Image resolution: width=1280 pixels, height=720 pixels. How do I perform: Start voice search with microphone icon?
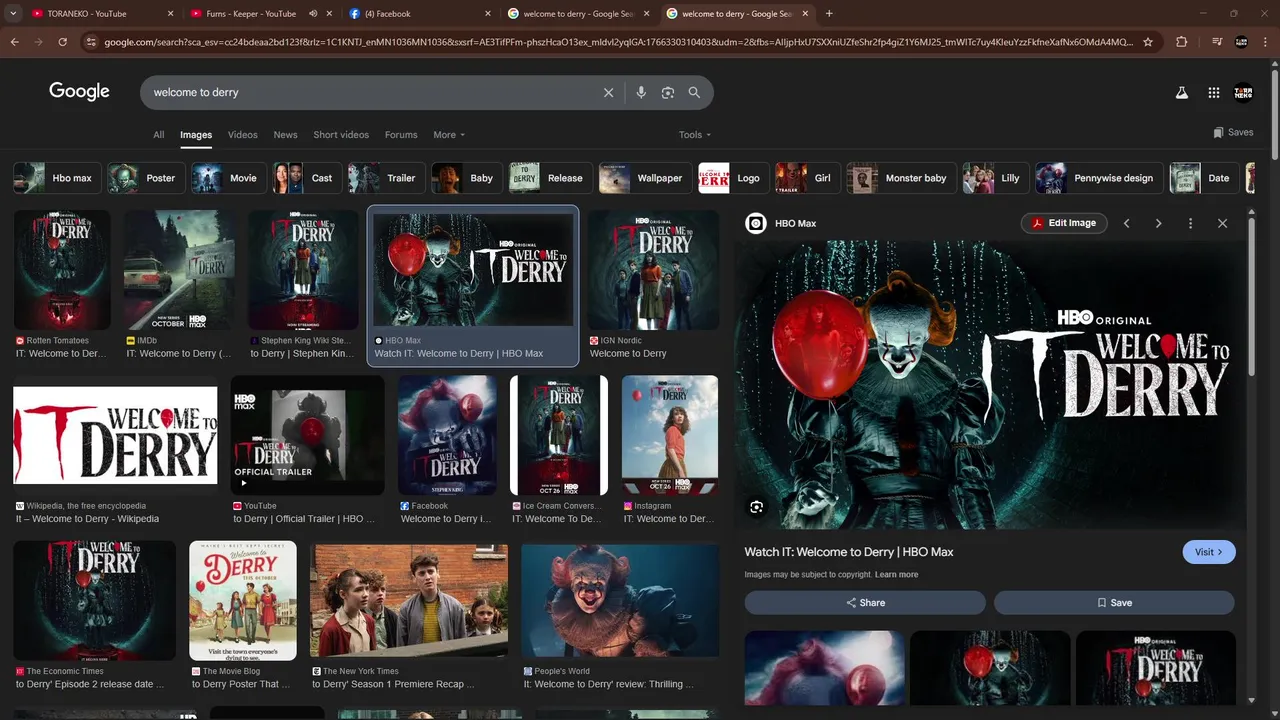(x=641, y=92)
